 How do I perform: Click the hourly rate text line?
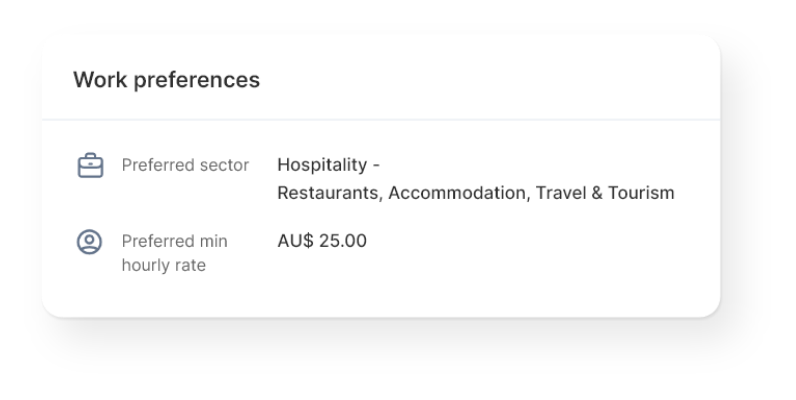(x=164, y=265)
